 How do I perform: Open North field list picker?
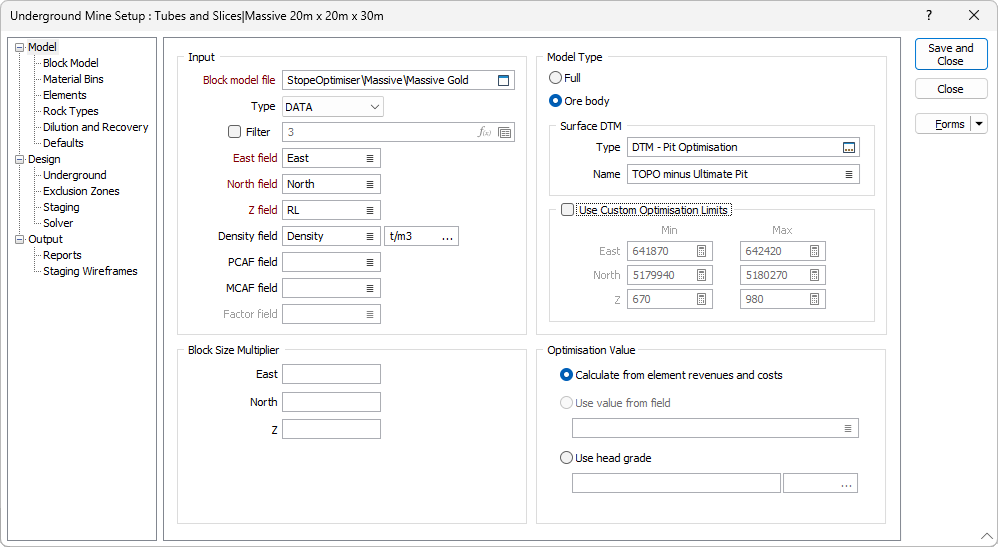(370, 185)
